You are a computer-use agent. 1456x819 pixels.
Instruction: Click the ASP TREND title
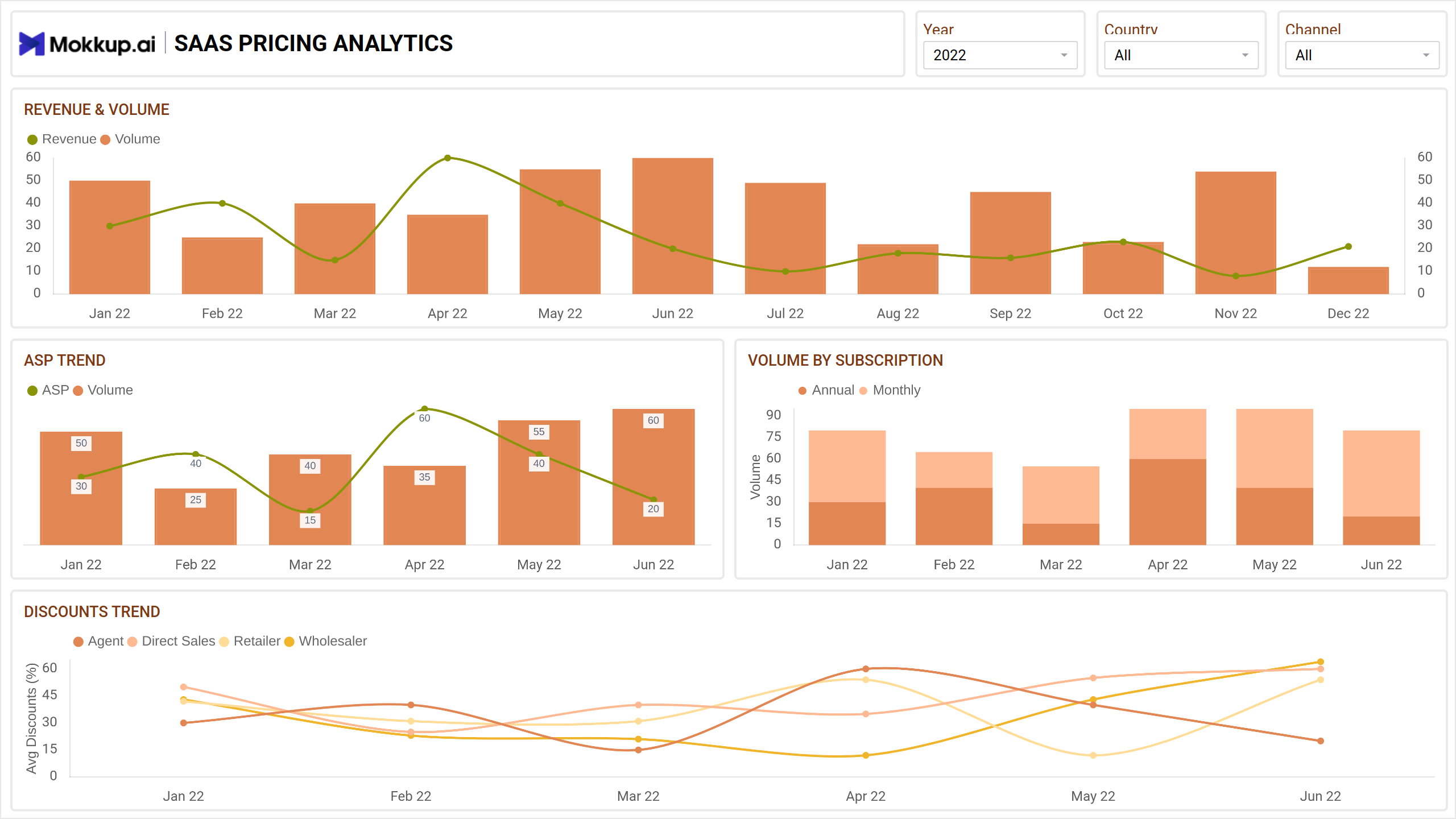point(65,360)
